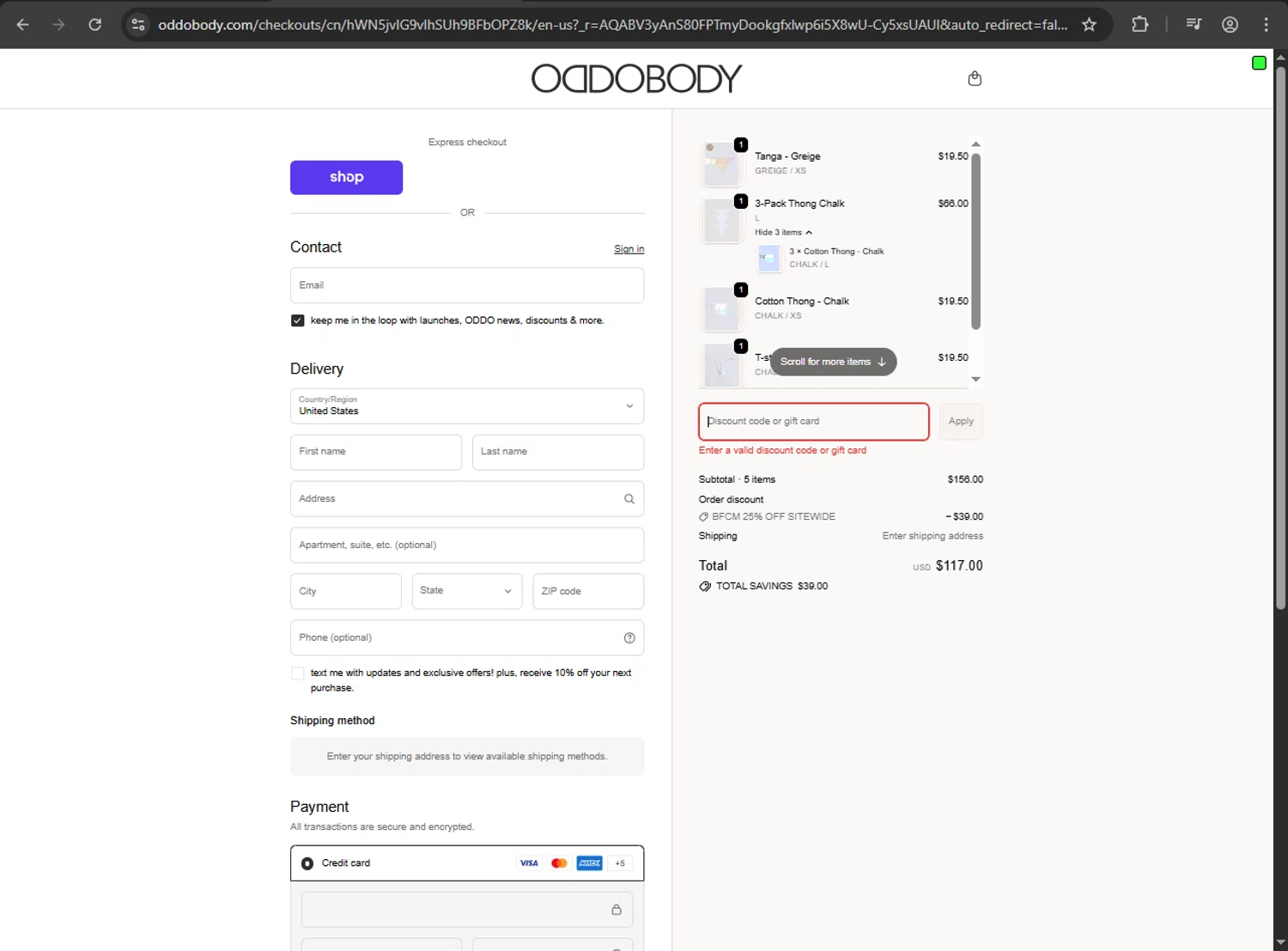The width and height of the screenshot is (1288, 951).
Task: Click the Enter shipping address text
Action: [x=933, y=536]
